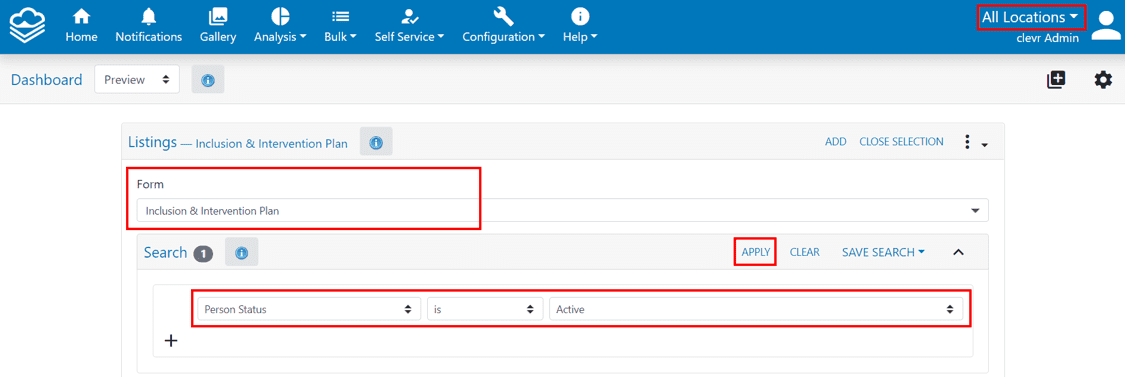1125x377 pixels.
Task: Open the Preview dropdown selector
Action: click(136, 80)
